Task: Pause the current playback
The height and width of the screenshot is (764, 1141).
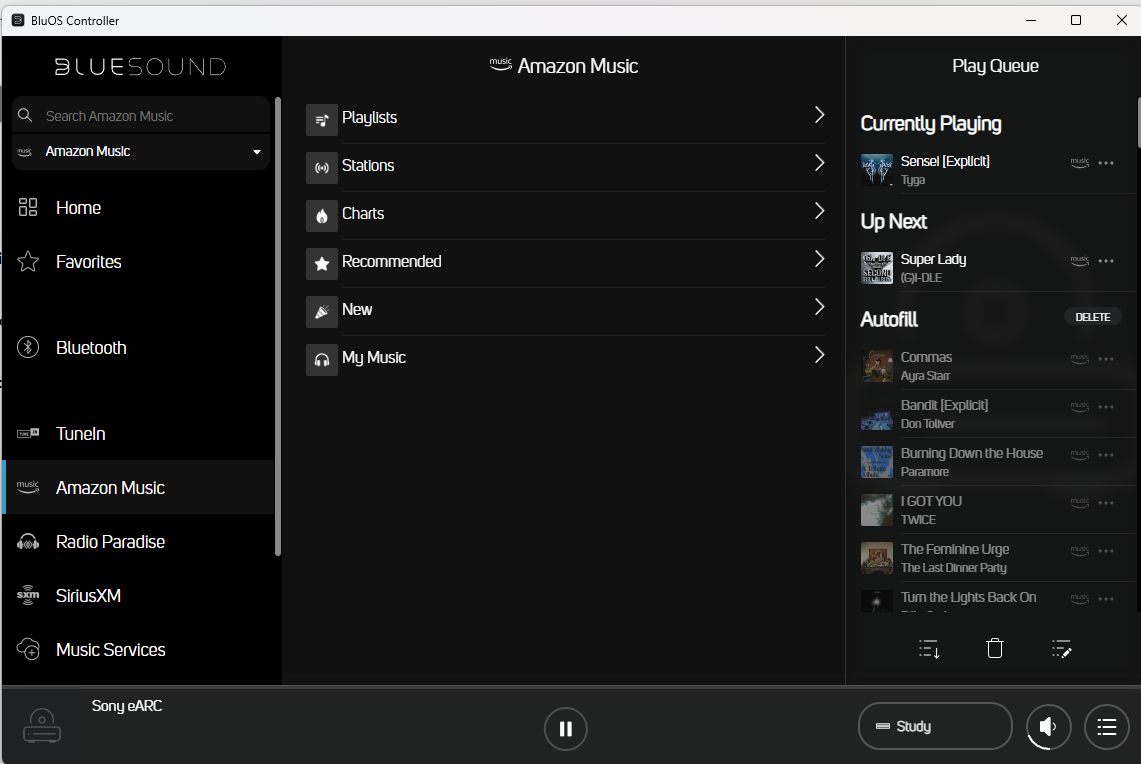Action: [x=565, y=728]
